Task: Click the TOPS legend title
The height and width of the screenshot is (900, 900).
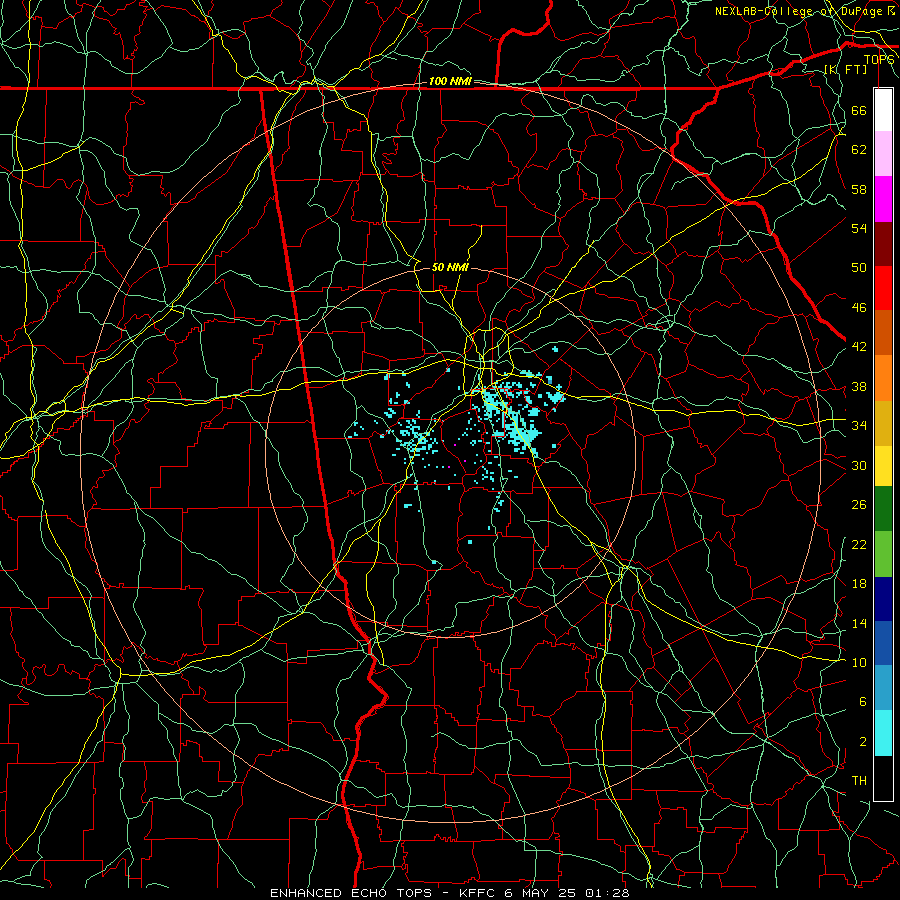Action: coord(879,59)
